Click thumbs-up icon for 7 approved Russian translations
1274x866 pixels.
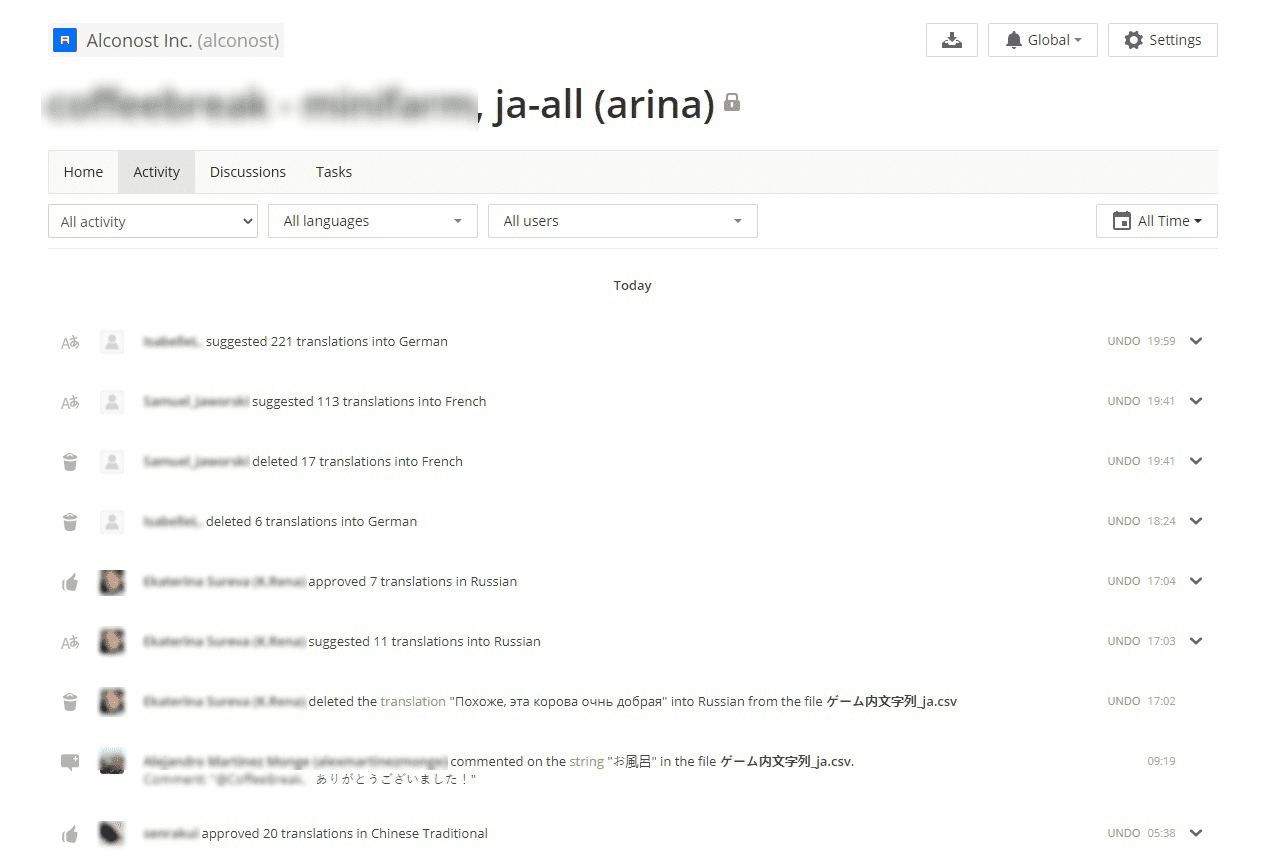[x=70, y=582]
